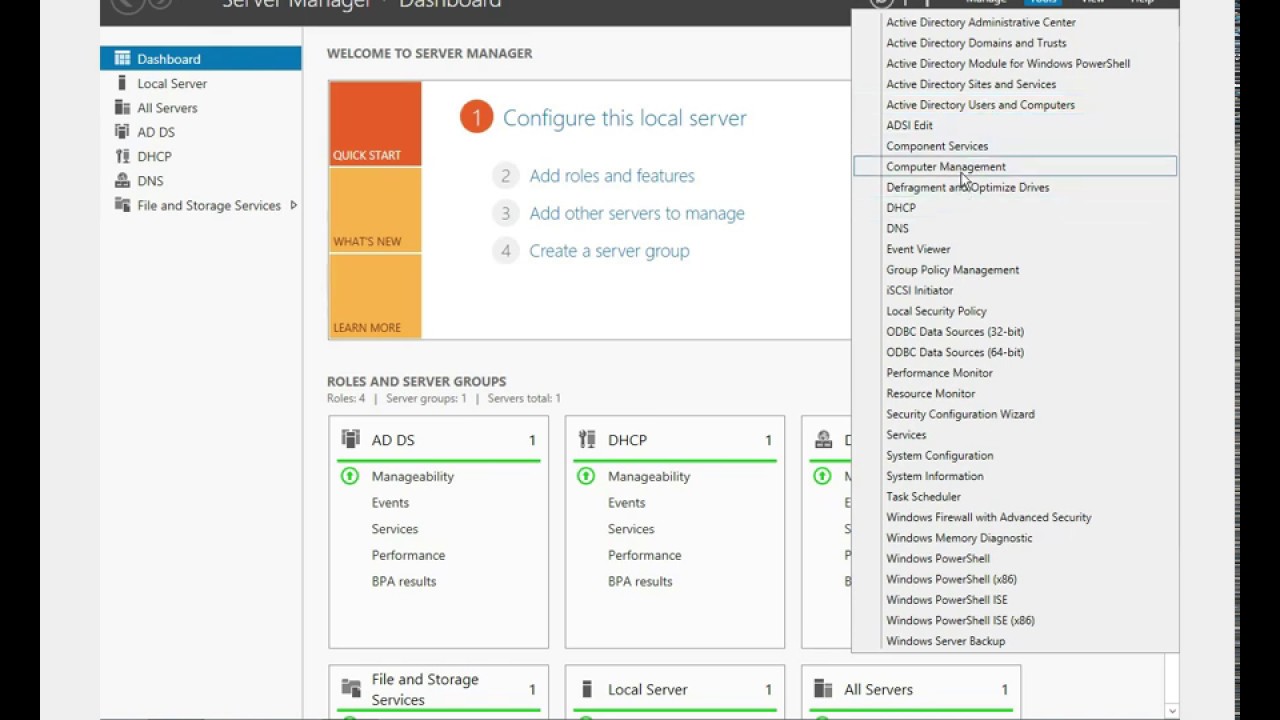The height and width of the screenshot is (720, 1280).
Task: Open Performance Monitor from the menu
Action: click(x=939, y=373)
